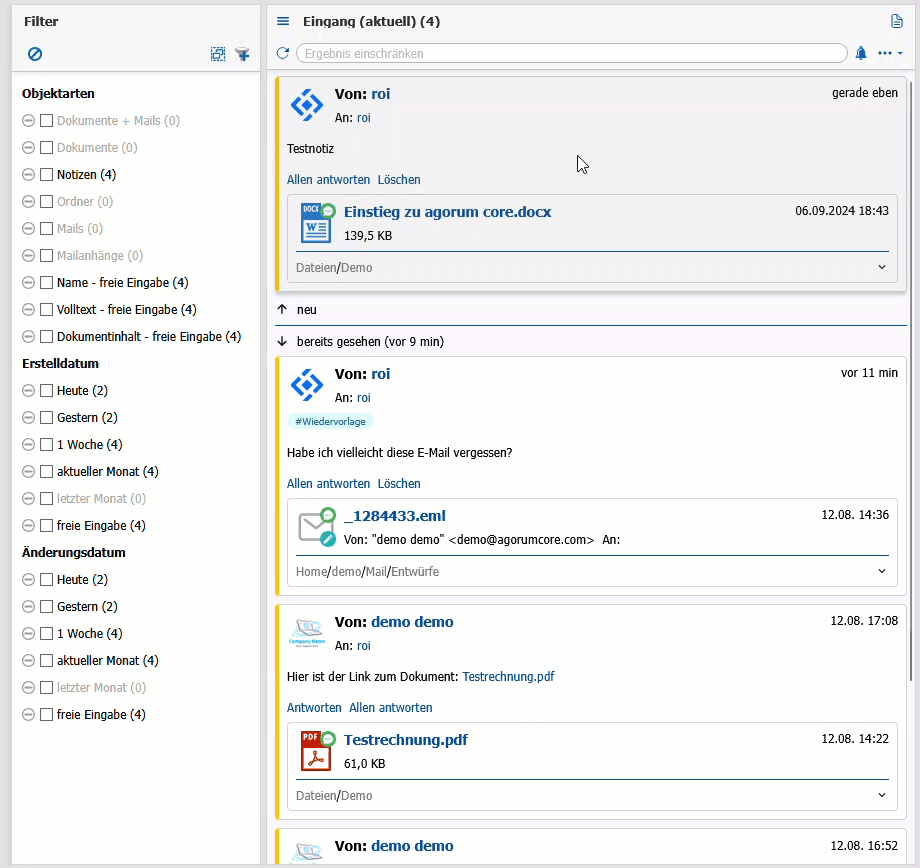
Task: Check freie Eingabe (4) under Erstelldatum
Action: pos(46,525)
